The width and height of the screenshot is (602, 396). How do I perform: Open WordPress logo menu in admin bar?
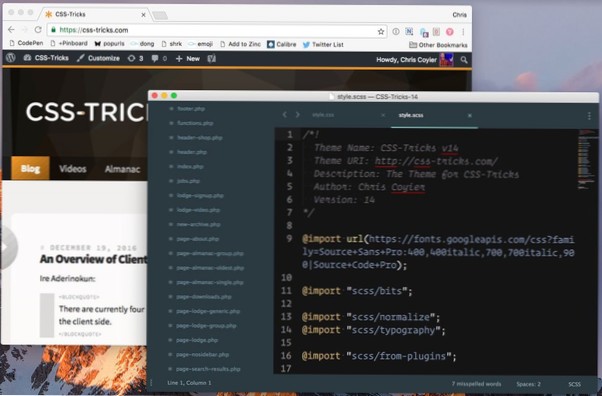click(x=11, y=58)
